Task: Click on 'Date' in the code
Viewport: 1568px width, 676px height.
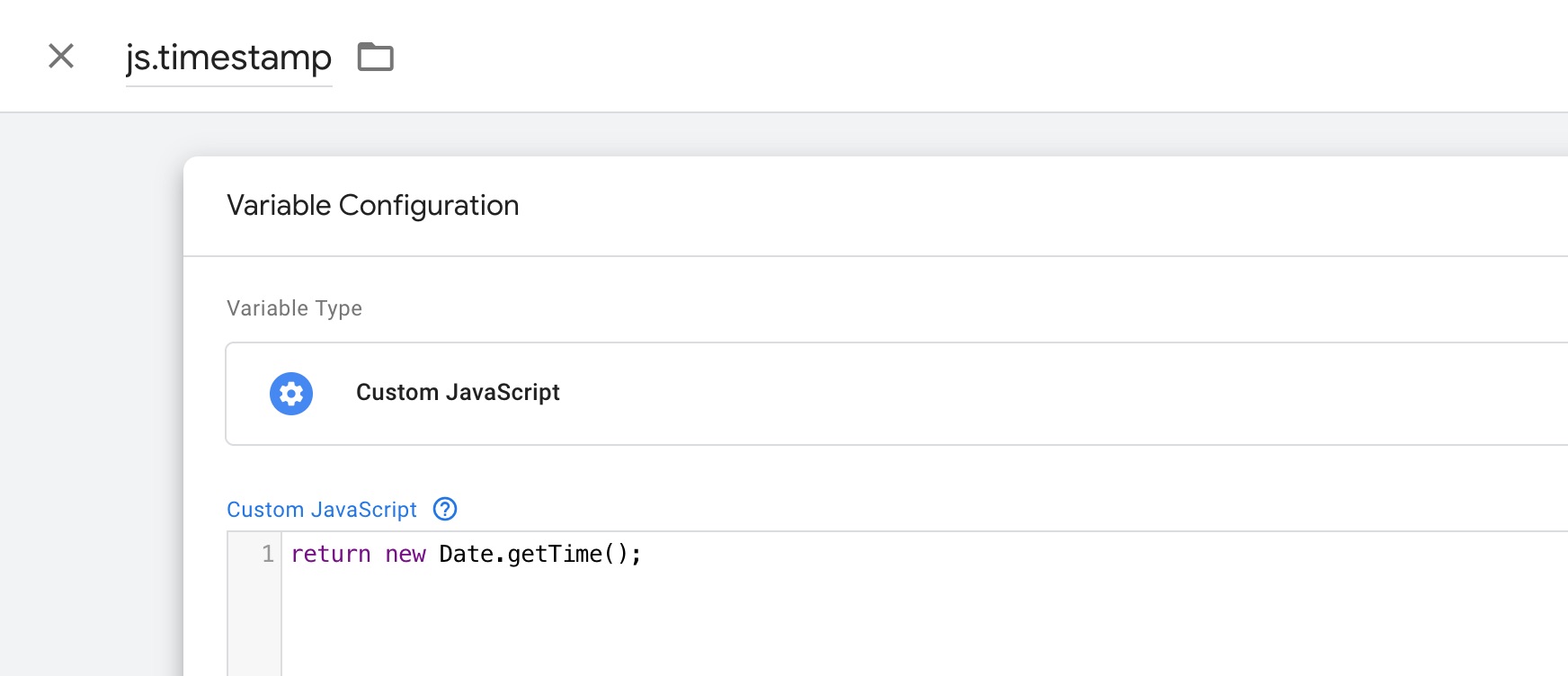Action: click(466, 555)
